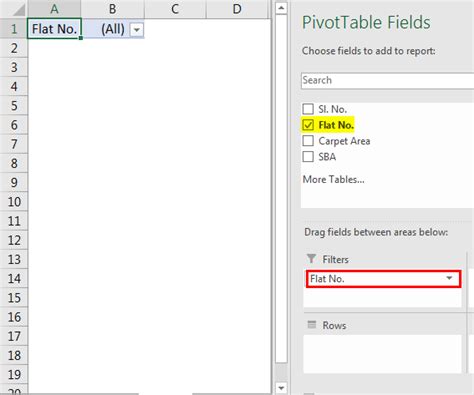Tick the Carpet Area field checkbox

point(308,141)
